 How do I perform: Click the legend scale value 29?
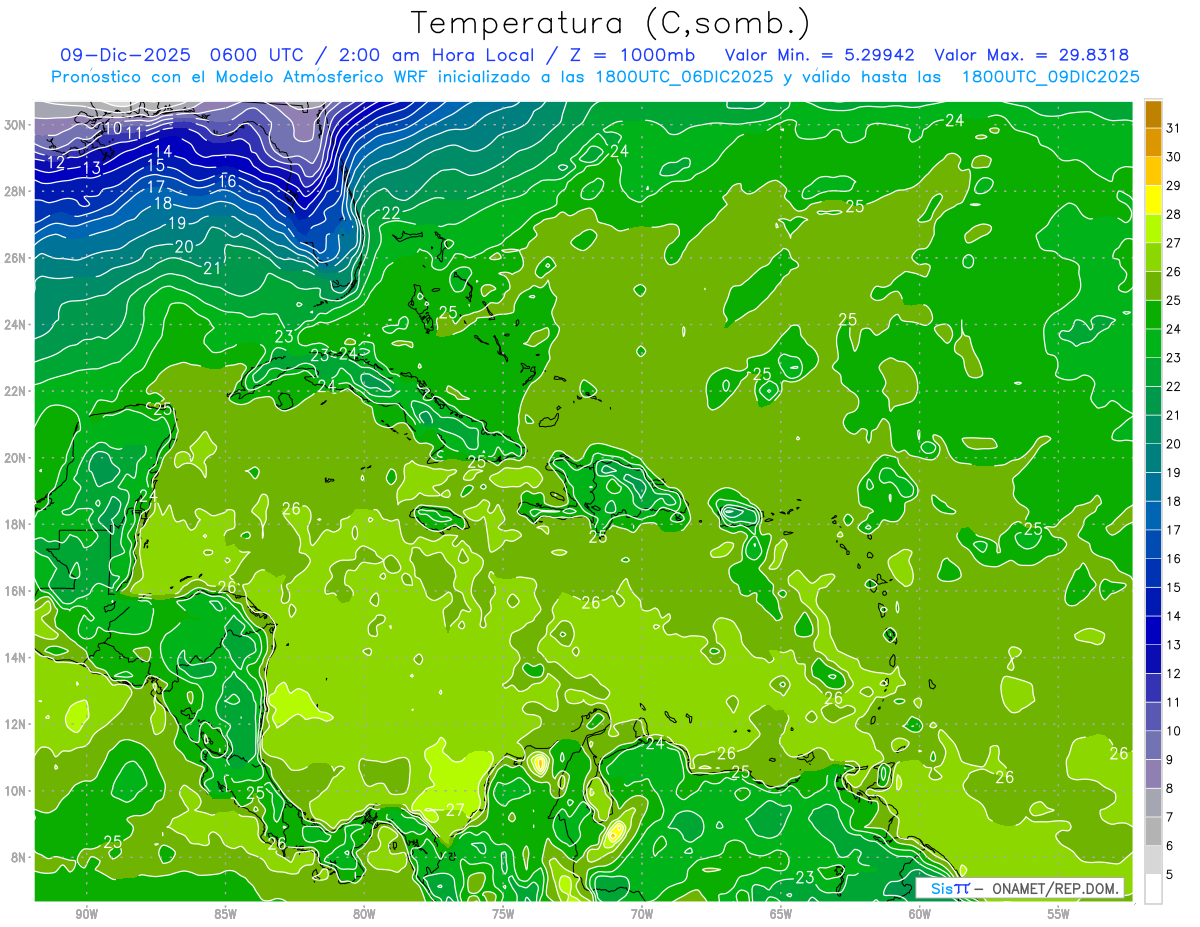tap(1174, 185)
